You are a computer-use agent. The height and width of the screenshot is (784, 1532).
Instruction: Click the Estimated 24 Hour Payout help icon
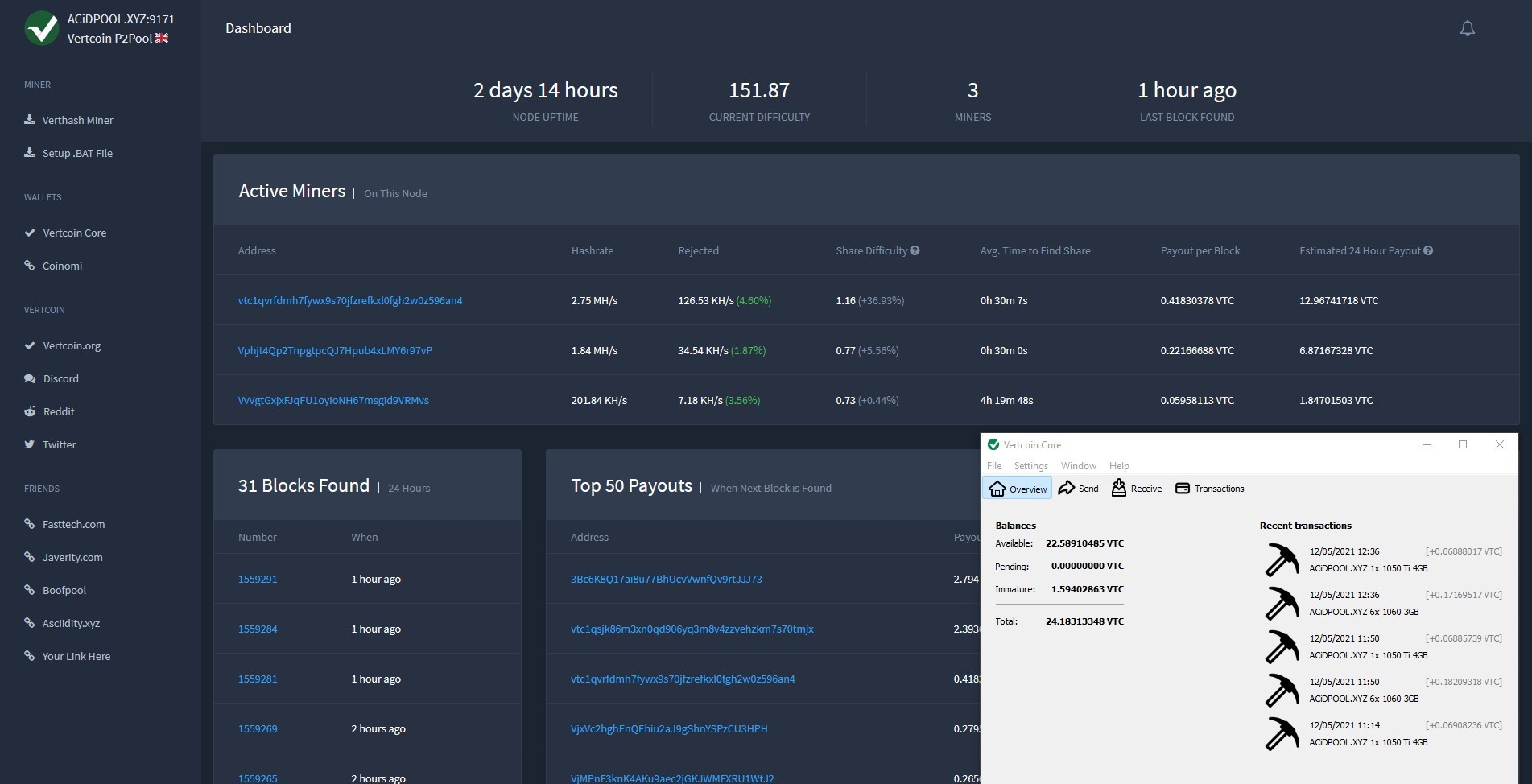tap(1428, 250)
